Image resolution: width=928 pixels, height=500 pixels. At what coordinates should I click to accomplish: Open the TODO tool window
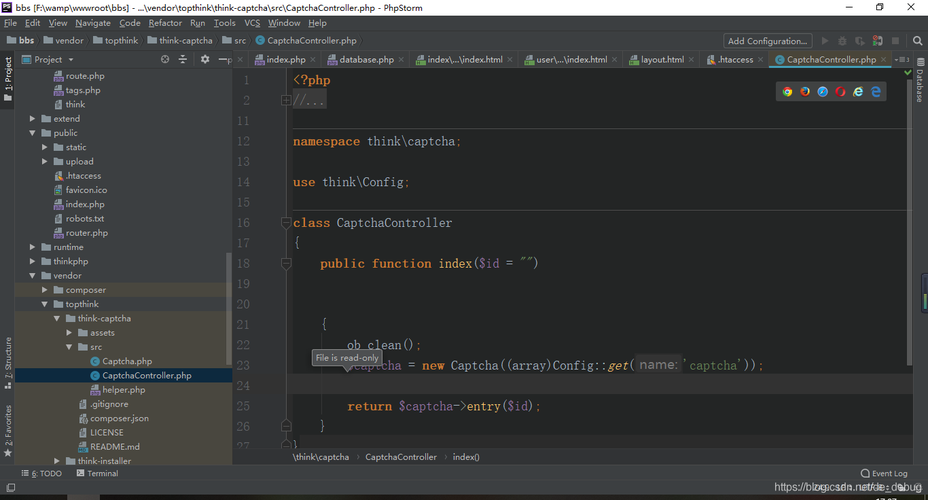click(x=41, y=473)
